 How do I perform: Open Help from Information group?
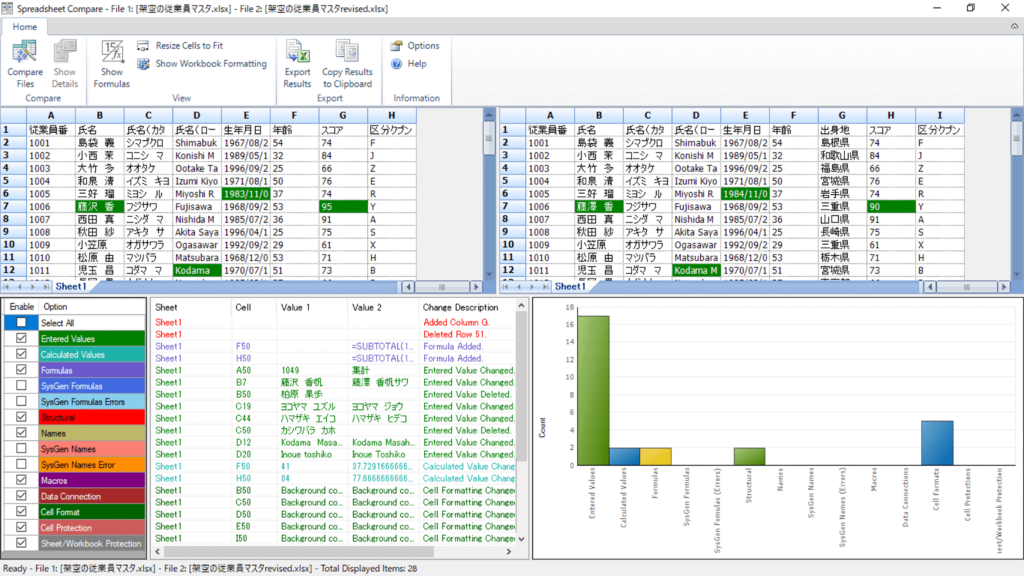[x=416, y=64]
